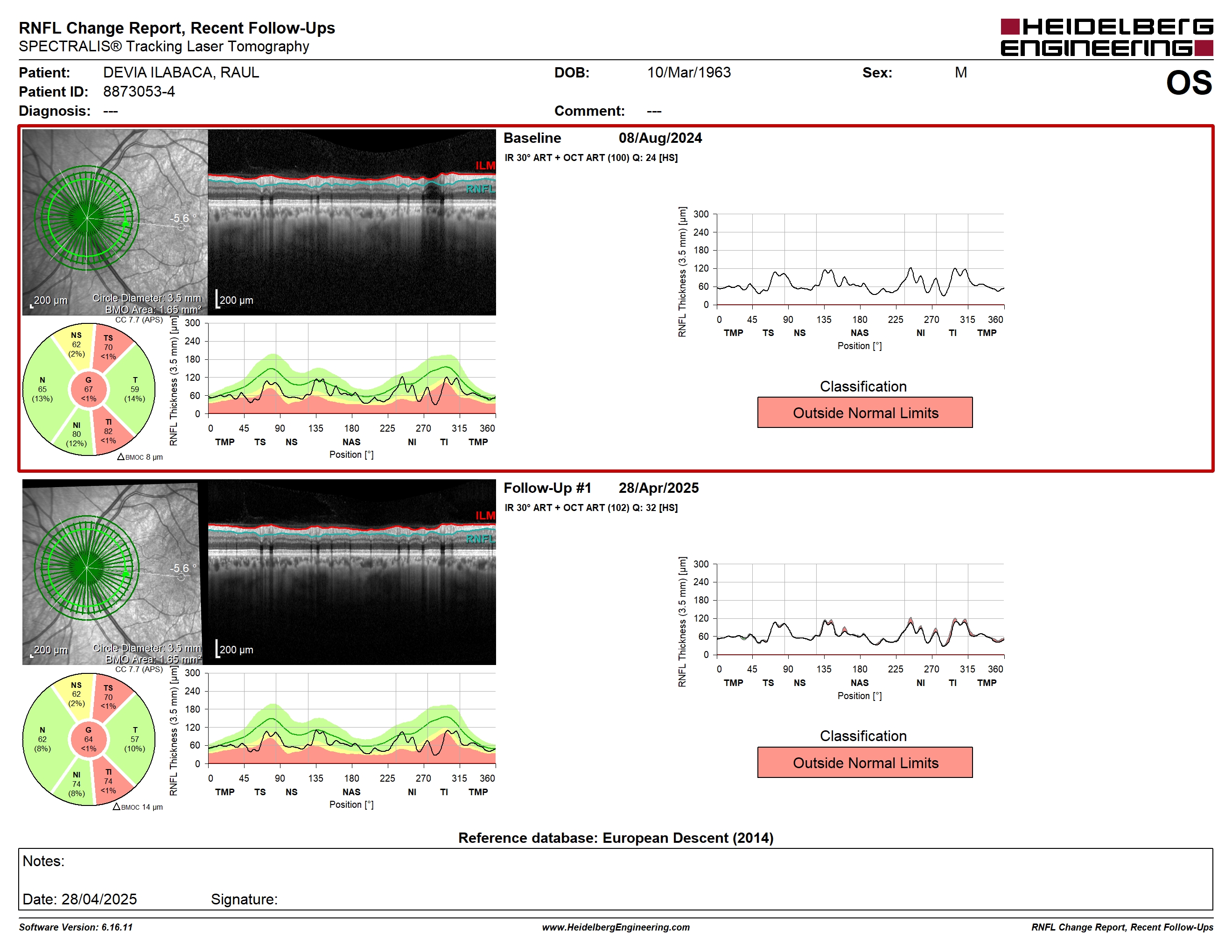Click the Follow-Up #1 date '28/Apr/2025'
Screen dimensions: 1232x952
click(x=658, y=488)
